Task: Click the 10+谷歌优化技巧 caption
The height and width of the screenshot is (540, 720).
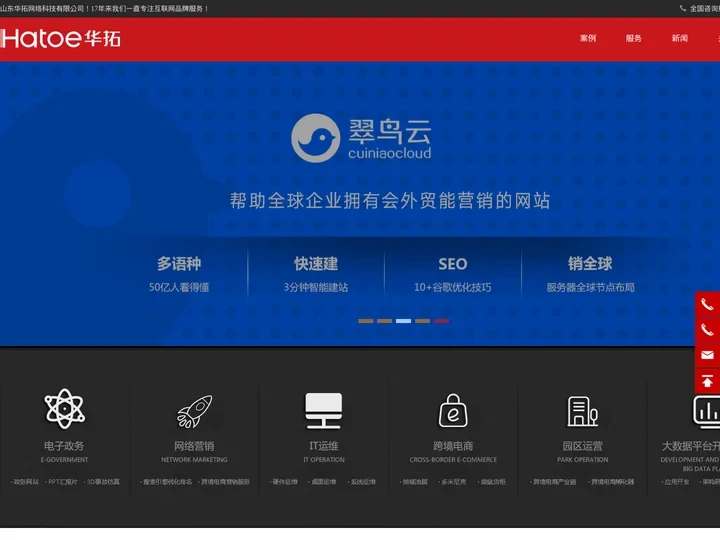Action: coord(453,287)
